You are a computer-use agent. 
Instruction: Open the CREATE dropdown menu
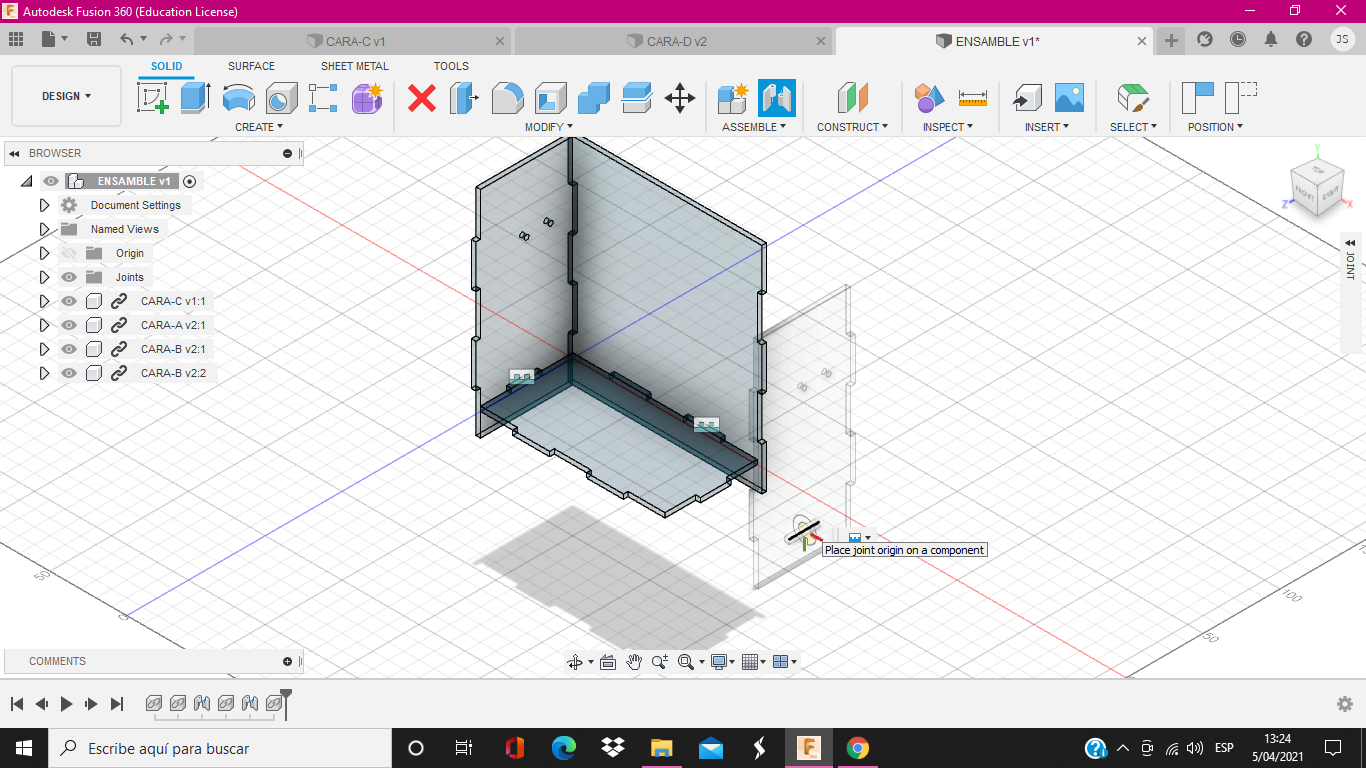coord(259,127)
